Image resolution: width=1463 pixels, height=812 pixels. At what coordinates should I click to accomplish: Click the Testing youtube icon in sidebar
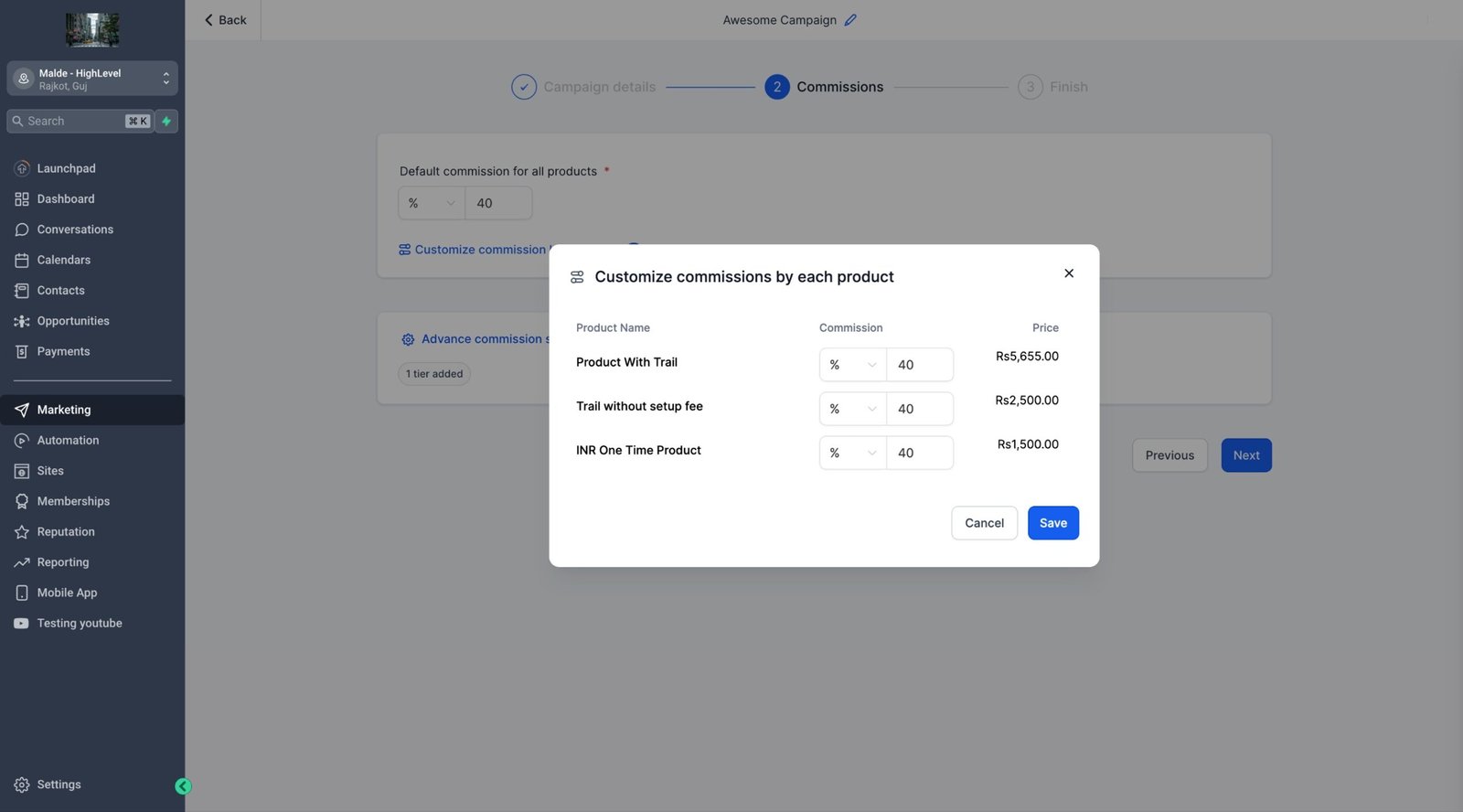coord(22,624)
